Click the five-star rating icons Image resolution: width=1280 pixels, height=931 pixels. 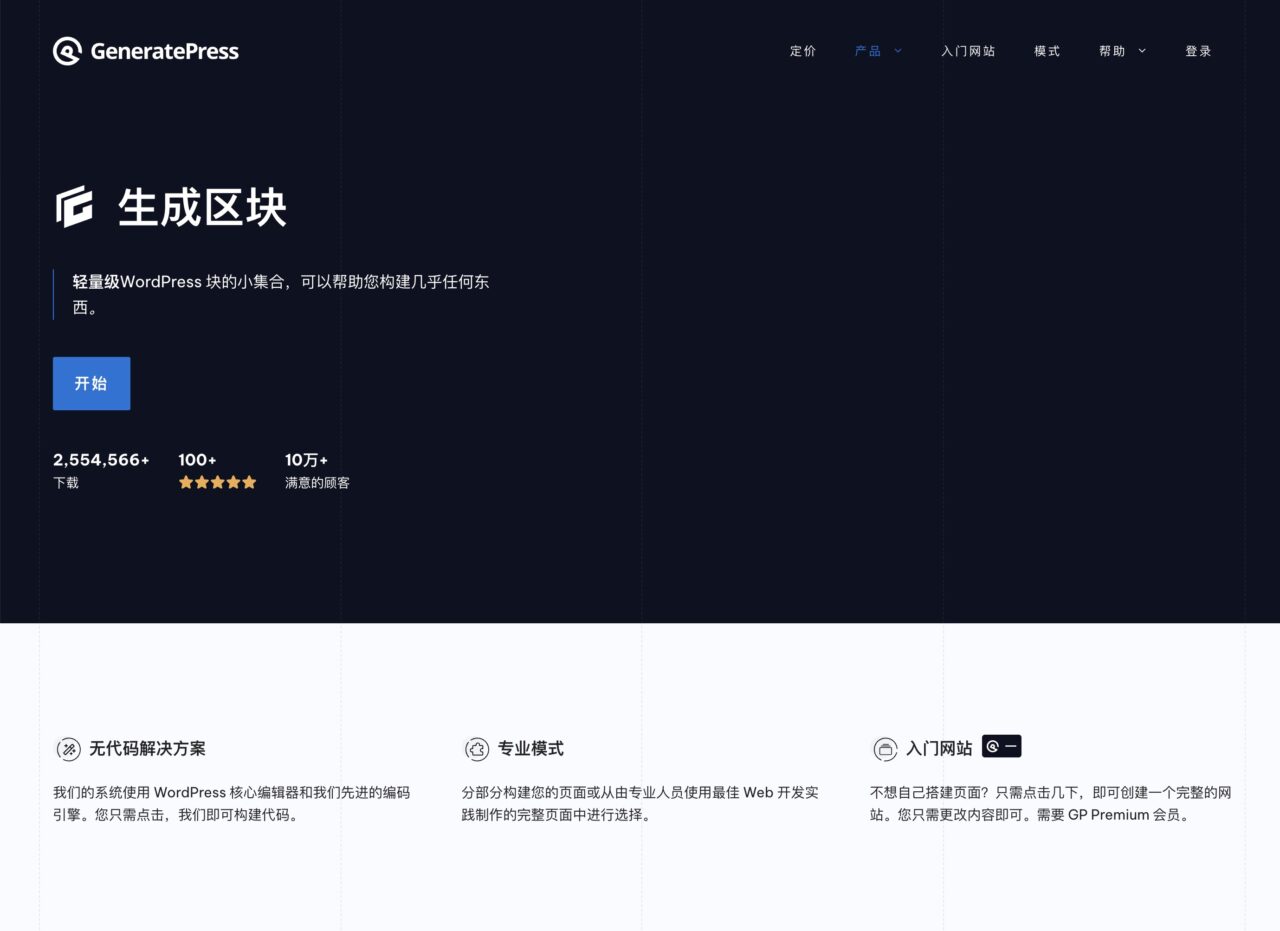(x=217, y=483)
